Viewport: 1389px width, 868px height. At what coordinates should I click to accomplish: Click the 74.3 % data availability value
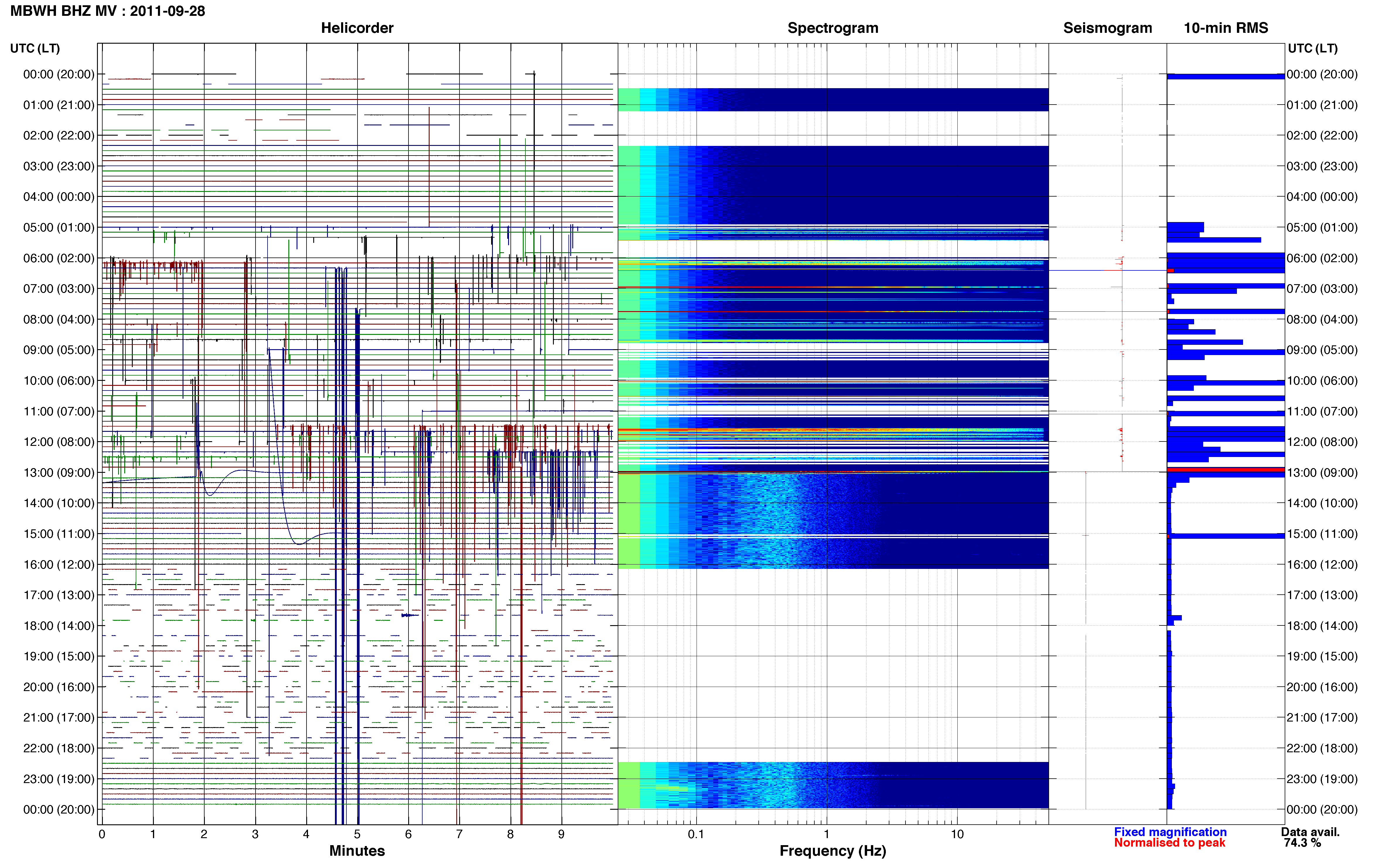1303,843
